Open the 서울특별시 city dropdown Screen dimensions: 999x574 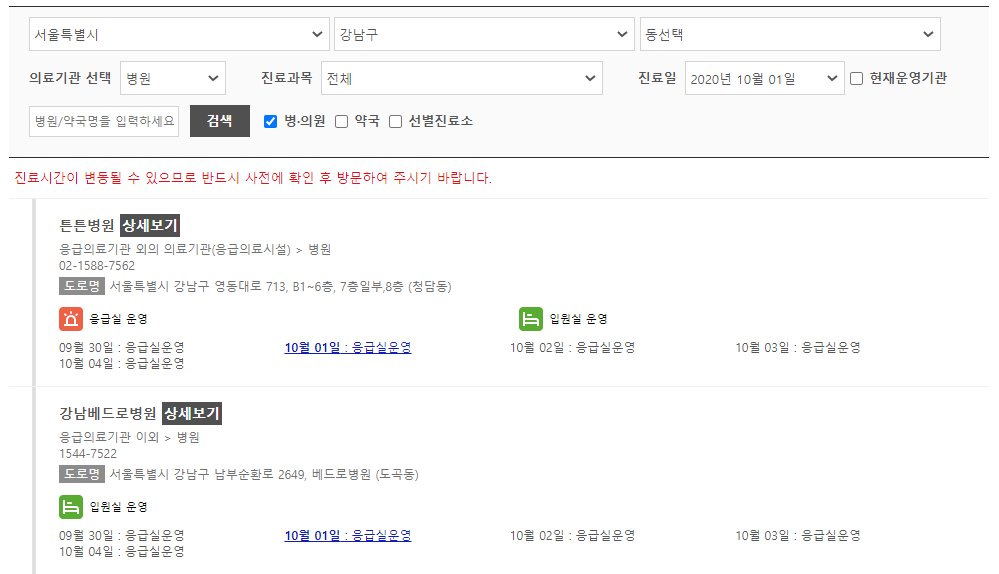(x=179, y=34)
